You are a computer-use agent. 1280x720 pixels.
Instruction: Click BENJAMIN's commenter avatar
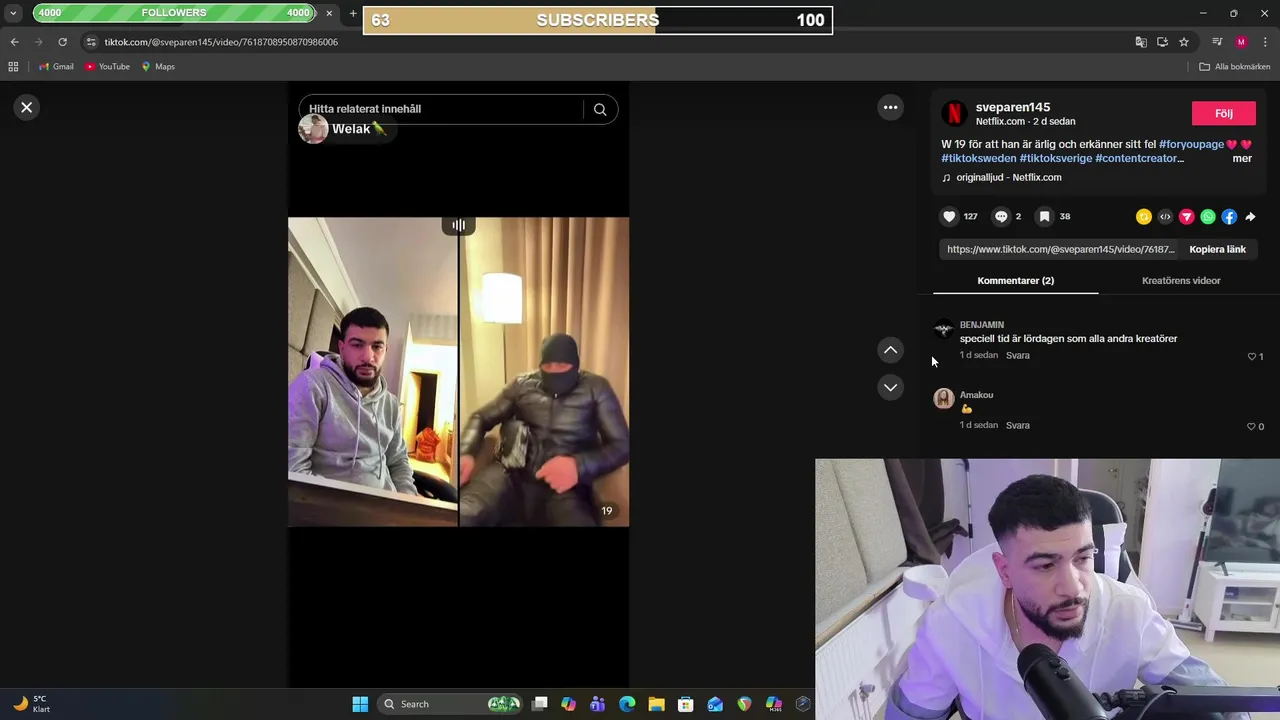point(944,329)
